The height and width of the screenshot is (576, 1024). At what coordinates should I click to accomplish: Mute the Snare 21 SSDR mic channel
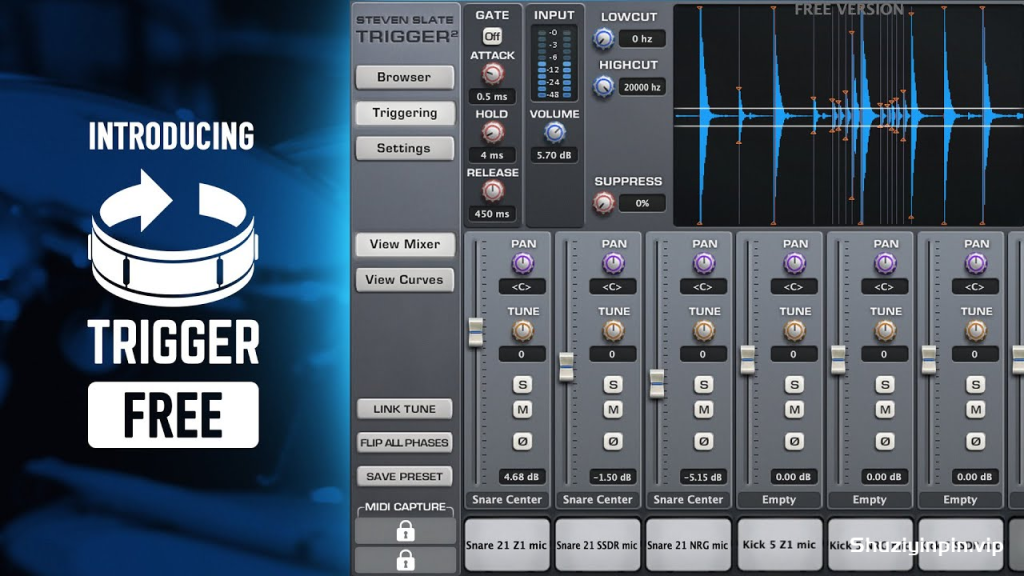coord(613,410)
